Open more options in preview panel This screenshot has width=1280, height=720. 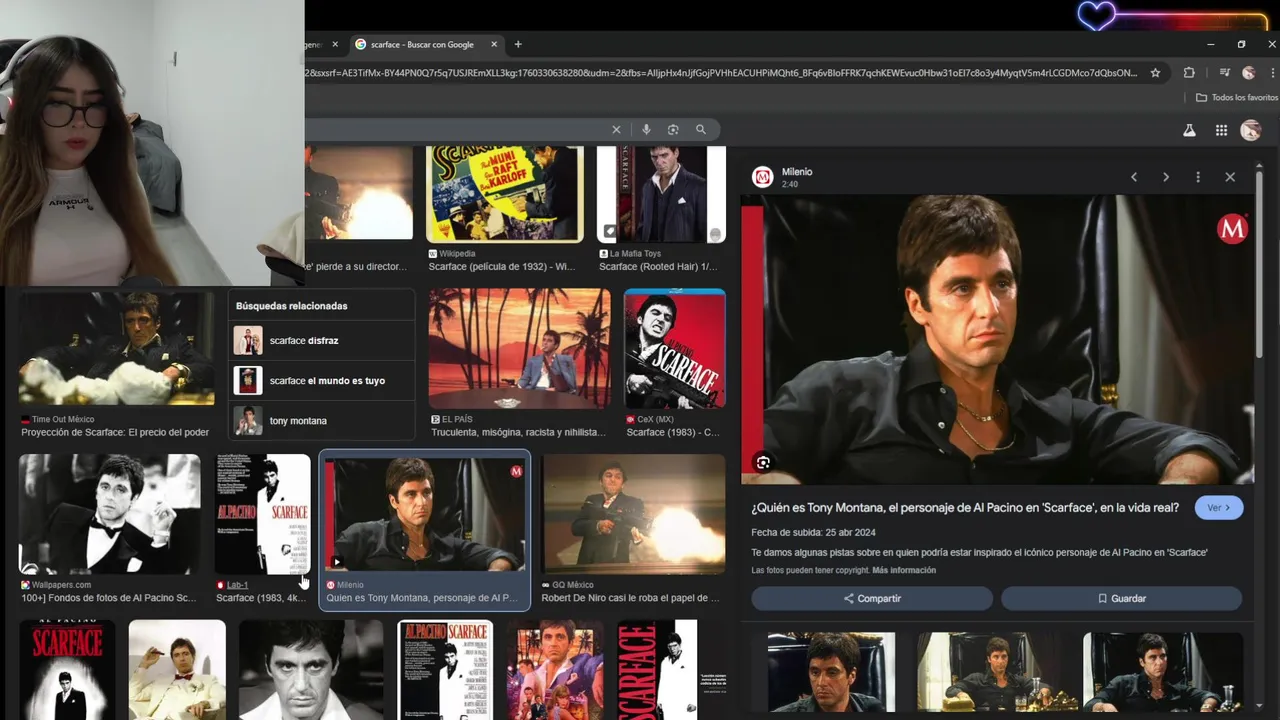1198,177
